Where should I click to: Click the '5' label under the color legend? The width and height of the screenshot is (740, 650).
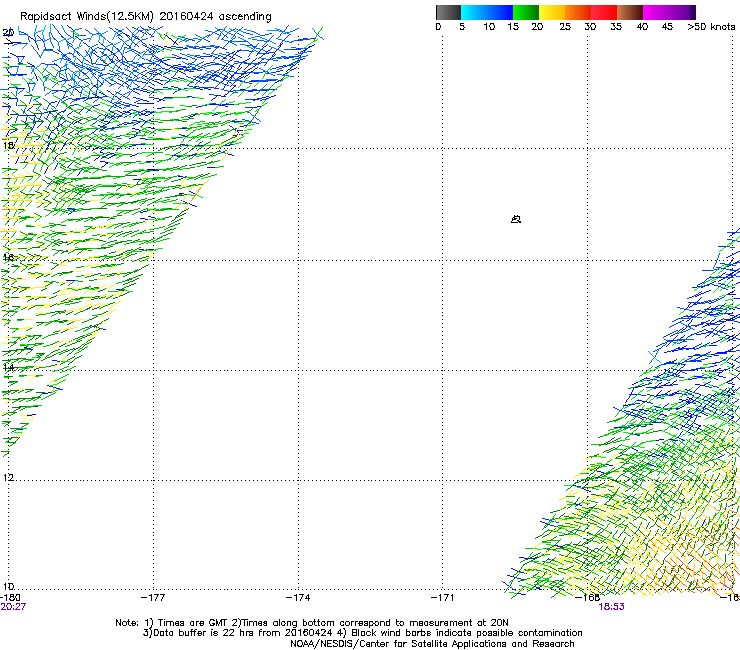coord(462,27)
